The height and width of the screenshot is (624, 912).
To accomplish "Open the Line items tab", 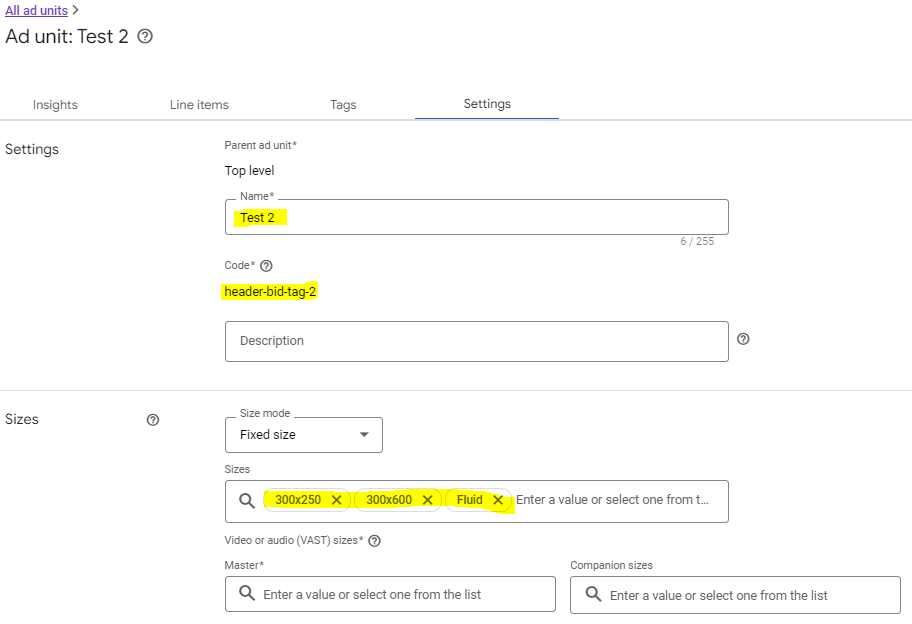I will [x=199, y=105].
